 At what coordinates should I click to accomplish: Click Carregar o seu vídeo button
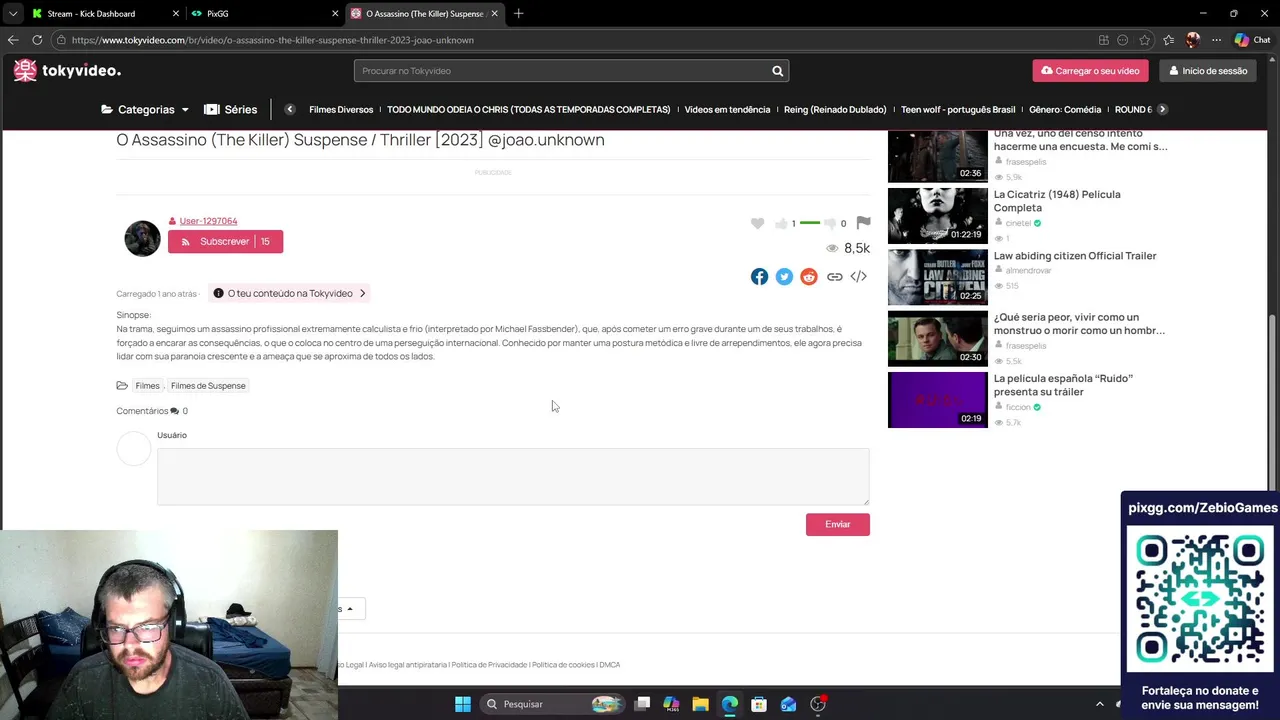[1090, 71]
